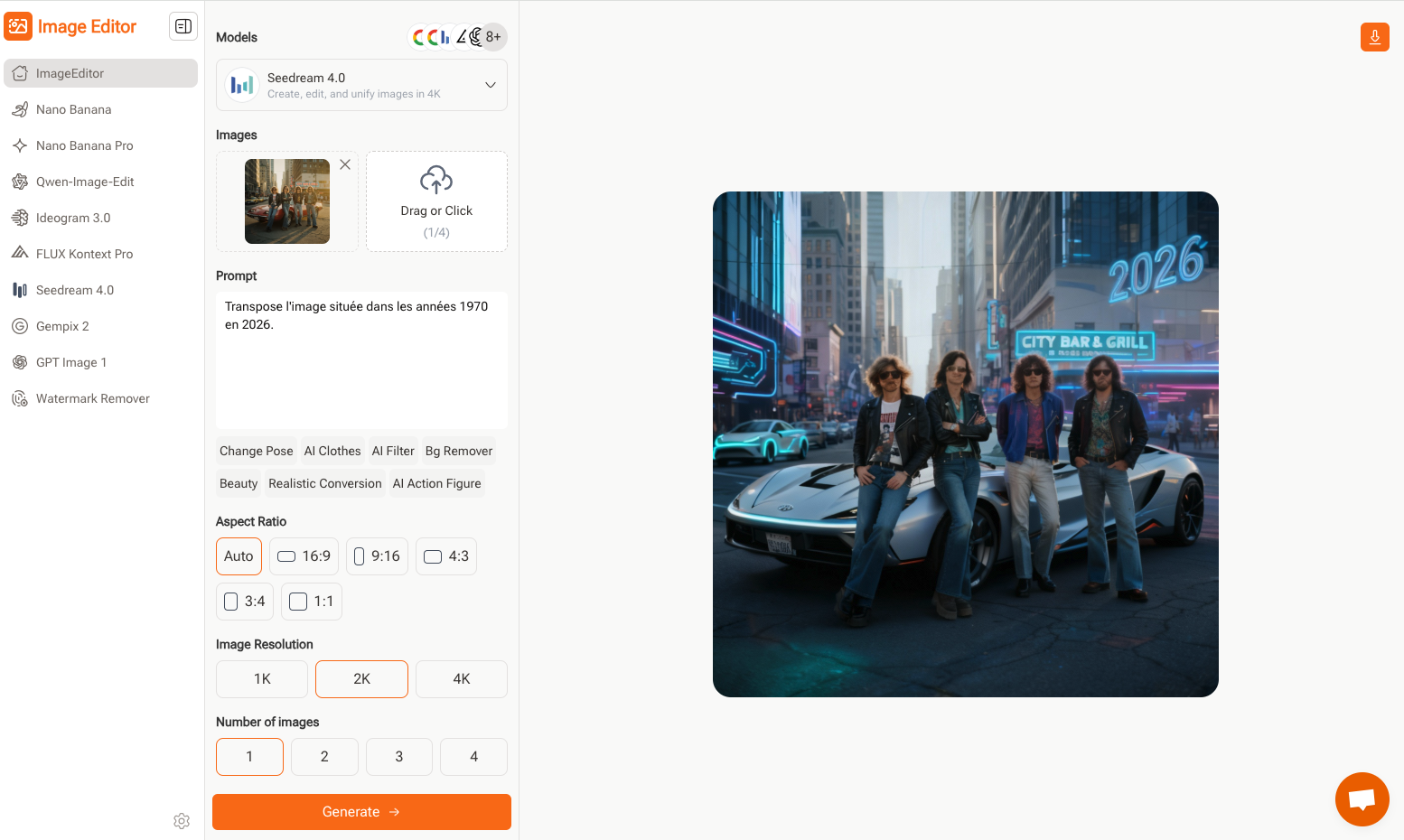Collapse the sidebar with the panel toggle icon
Screen dimensions: 1404x840
click(183, 27)
